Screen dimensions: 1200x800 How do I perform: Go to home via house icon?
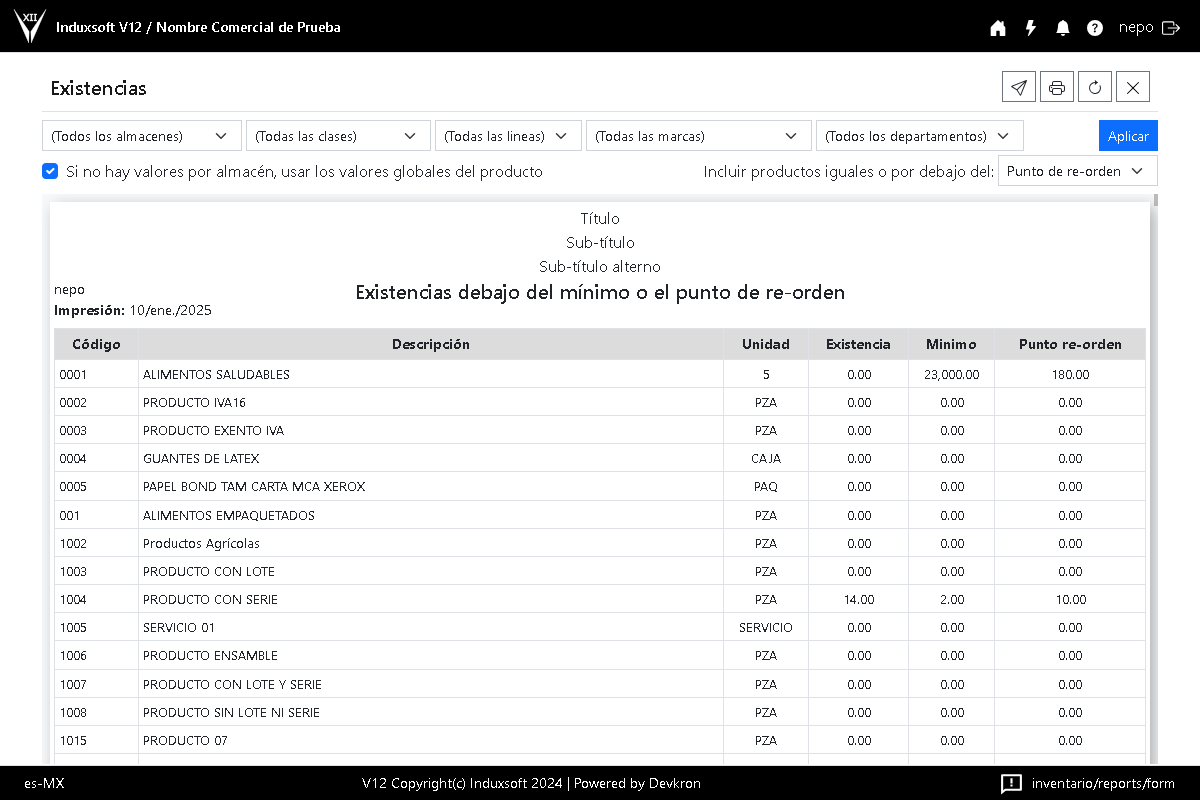[x=997, y=28]
